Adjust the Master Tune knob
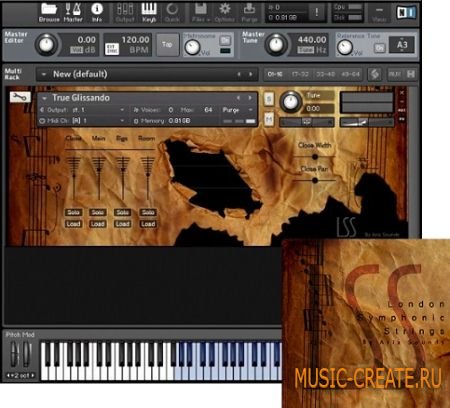This screenshot has height=408, width=450. click(276, 44)
